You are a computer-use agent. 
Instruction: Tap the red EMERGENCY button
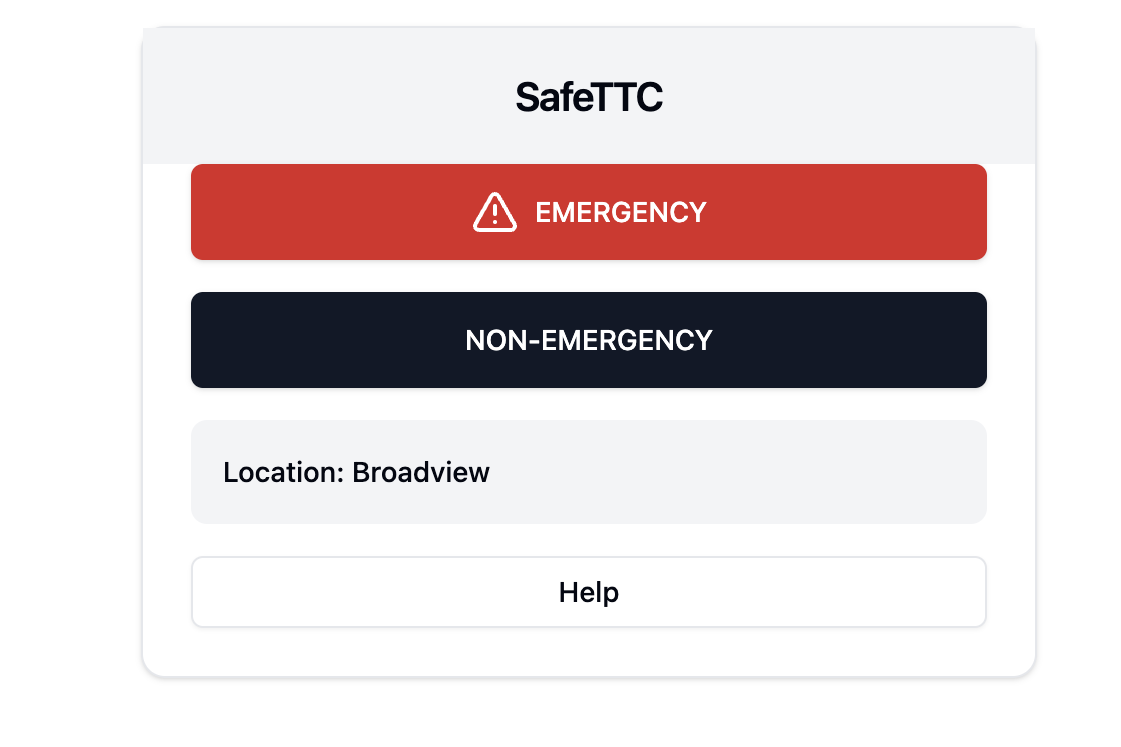[x=588, y=212]
